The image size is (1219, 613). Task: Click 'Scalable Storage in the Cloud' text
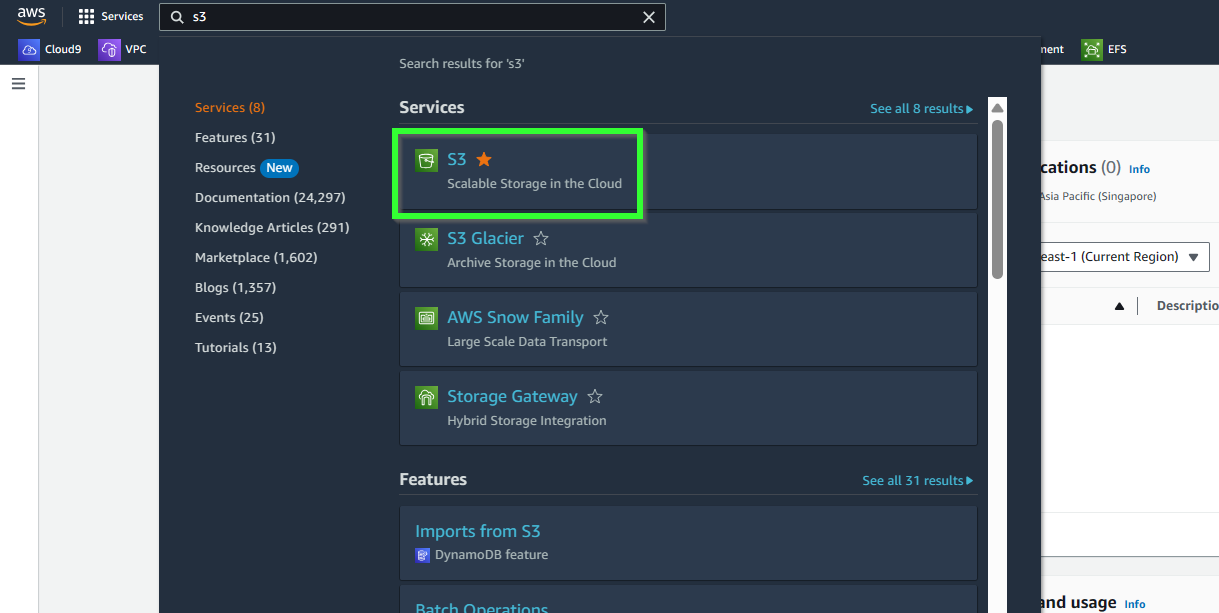pyautogui.click(x=535, y=184)
